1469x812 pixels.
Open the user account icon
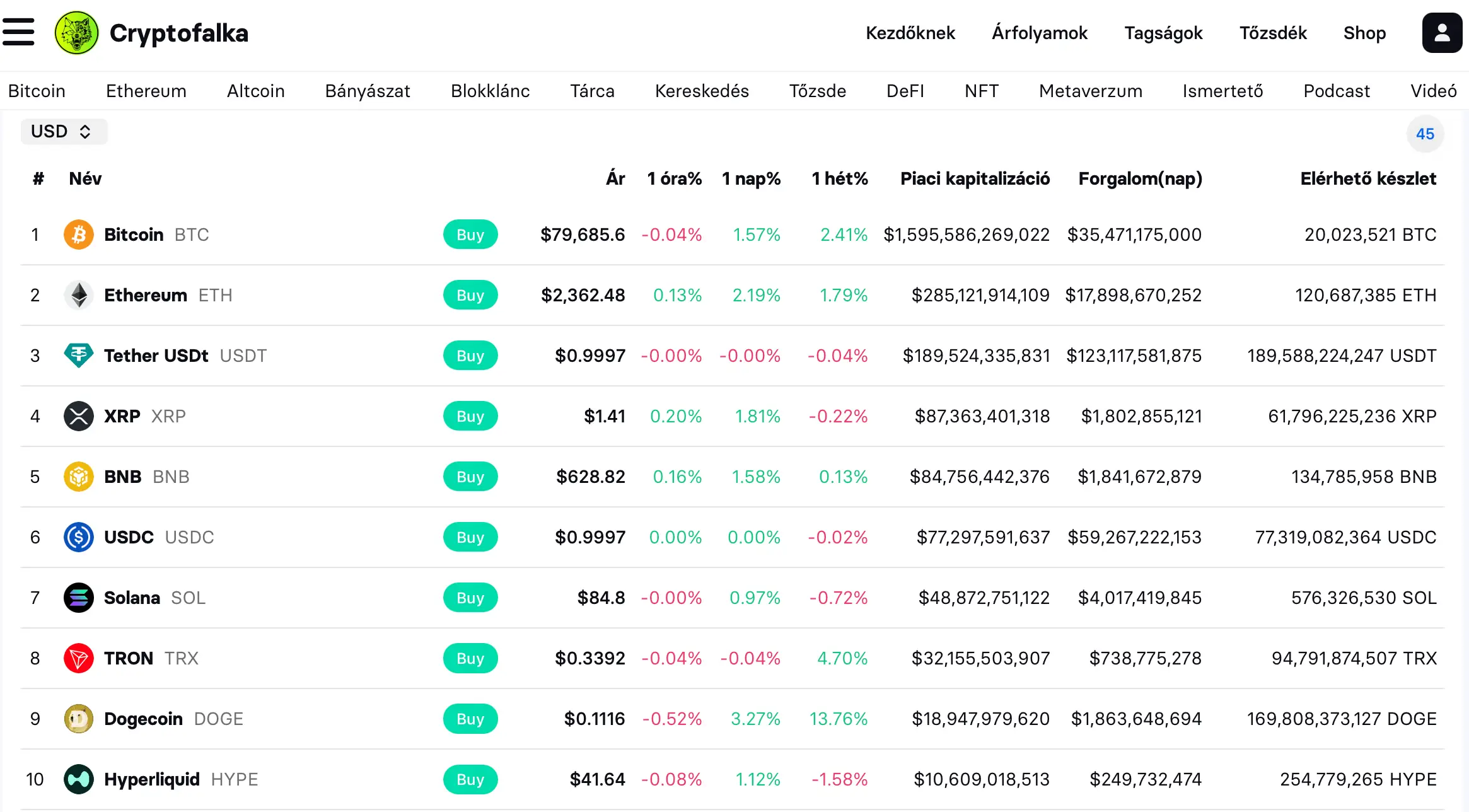click(1442, 33)
